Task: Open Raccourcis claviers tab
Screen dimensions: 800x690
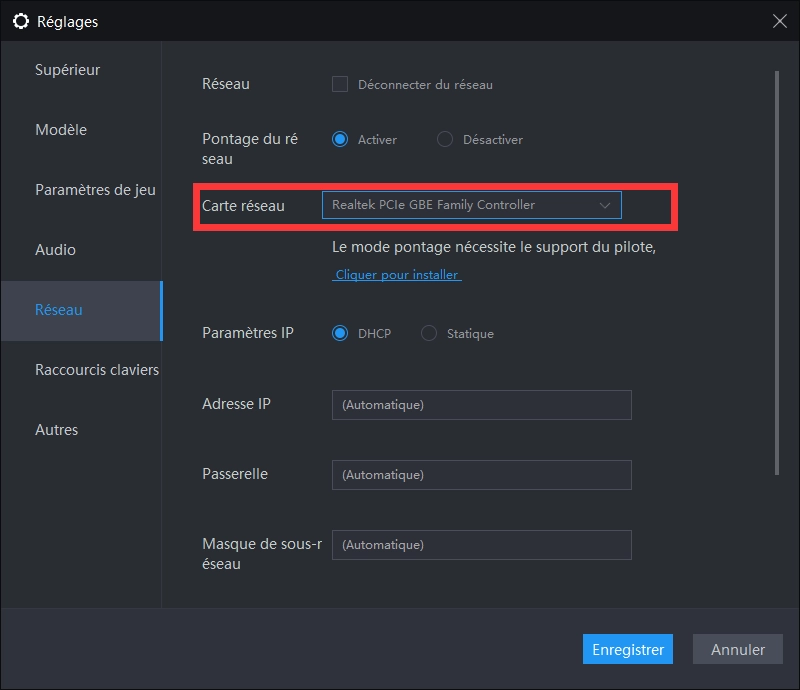Action: [x=97, y=370]
